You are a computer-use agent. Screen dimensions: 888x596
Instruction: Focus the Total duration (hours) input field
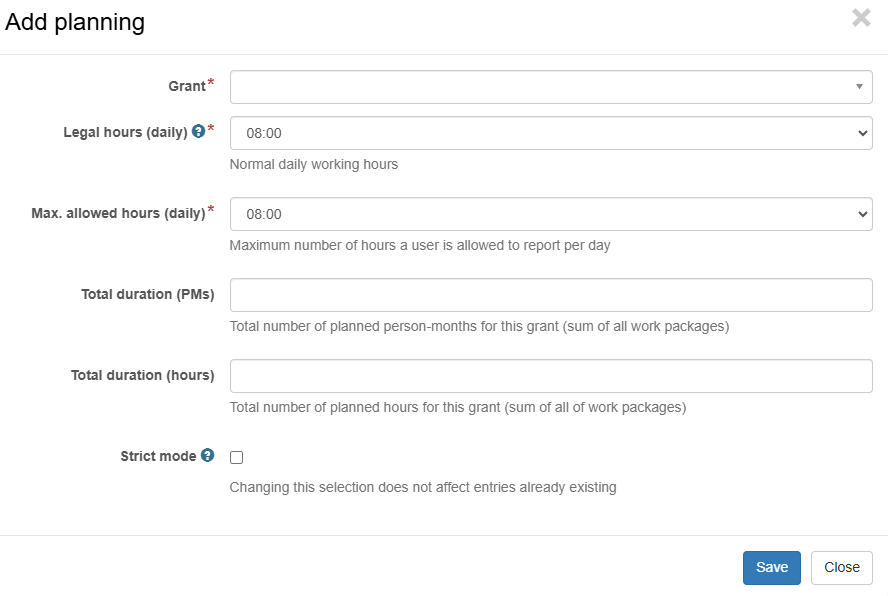click(x=551, y=376)
